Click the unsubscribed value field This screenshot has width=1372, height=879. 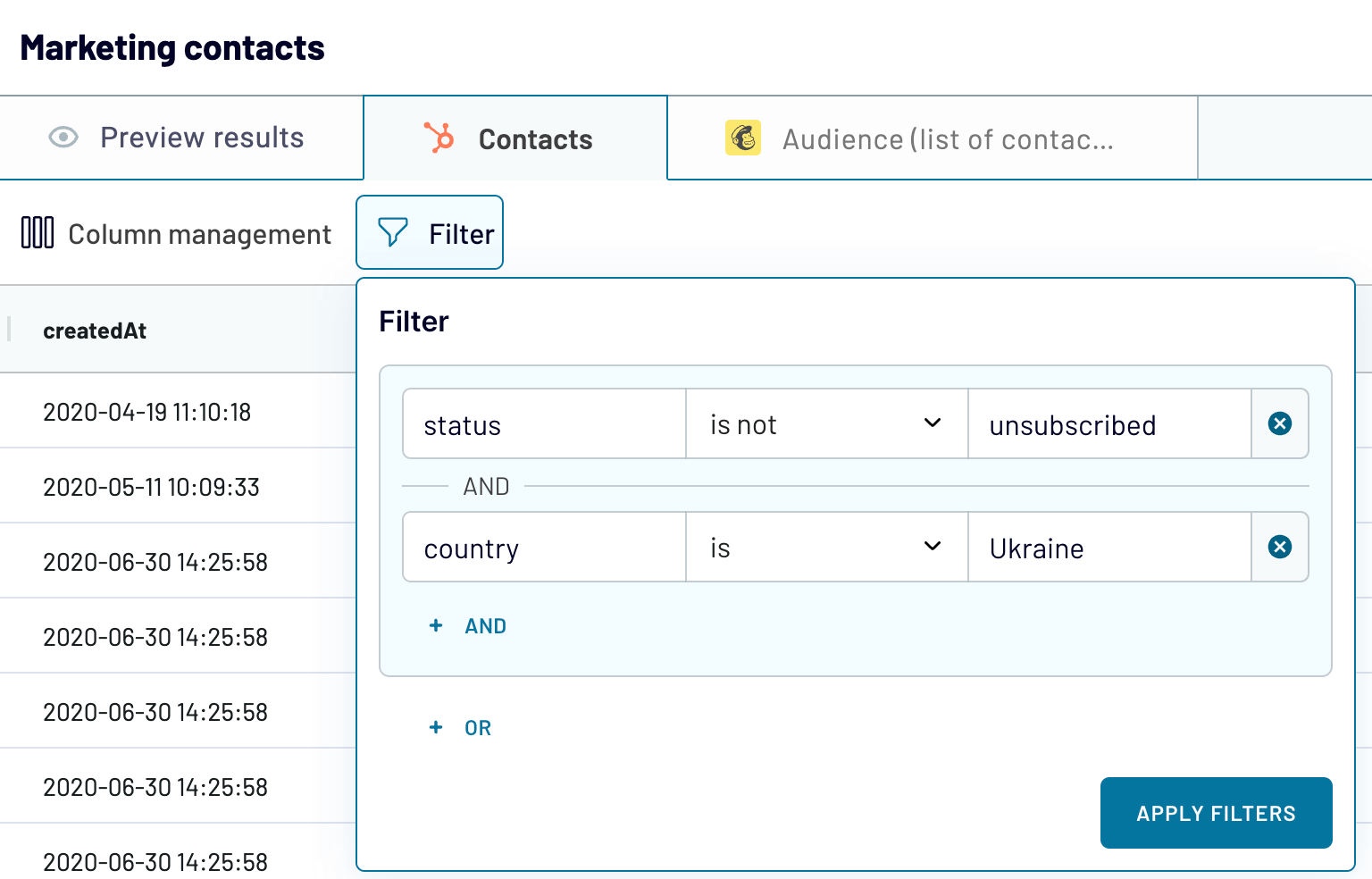pyautogui.click(x=1108, y=424)
